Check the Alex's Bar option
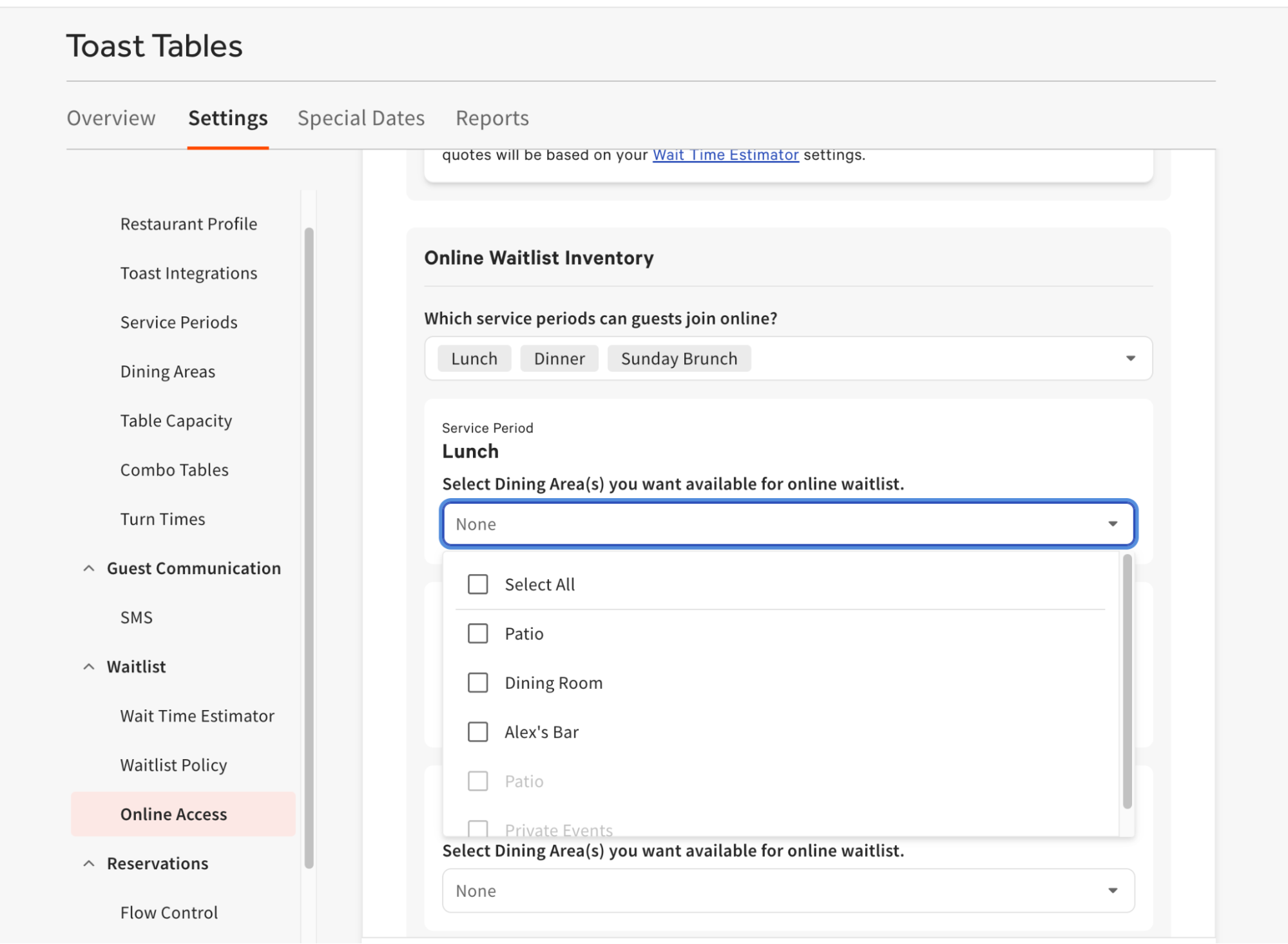The image size is (1288, 944). [x=477, y=732]
